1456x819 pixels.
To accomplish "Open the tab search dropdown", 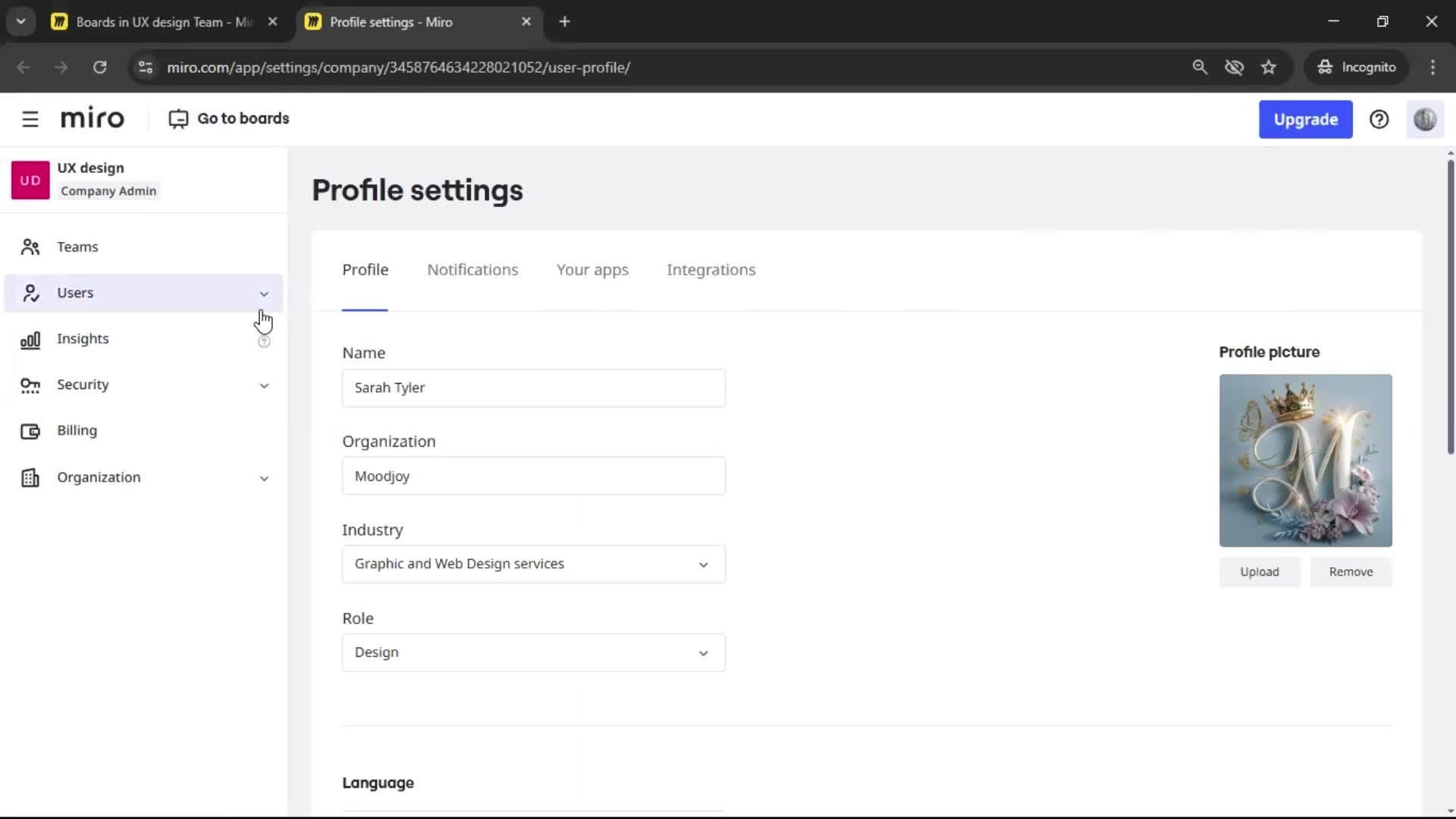I will pos(21,21).
